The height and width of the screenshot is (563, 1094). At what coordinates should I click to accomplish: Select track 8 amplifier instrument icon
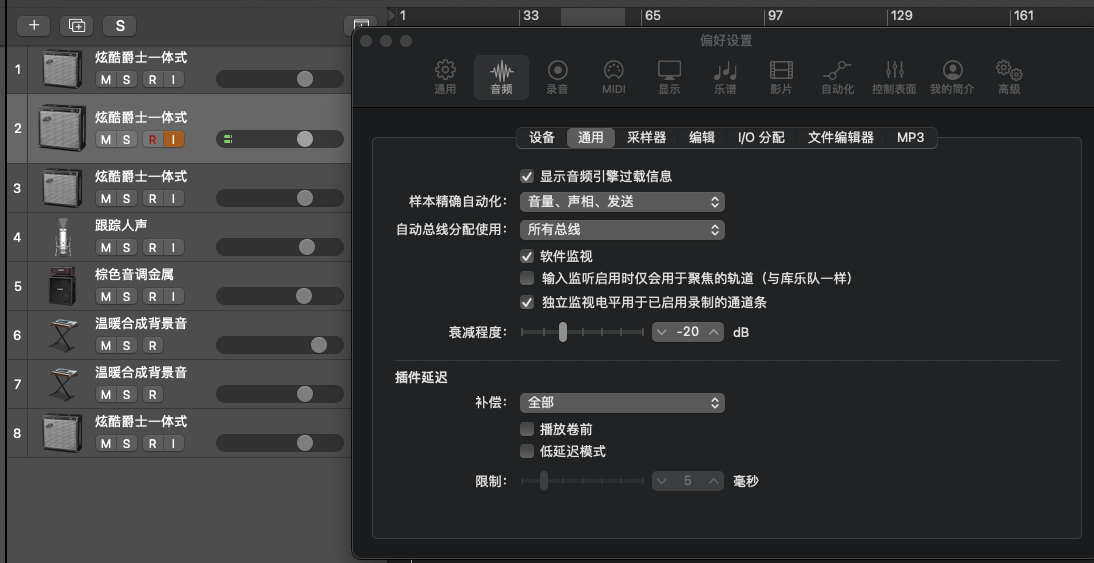pyautogui.click(x=62, y=433)
